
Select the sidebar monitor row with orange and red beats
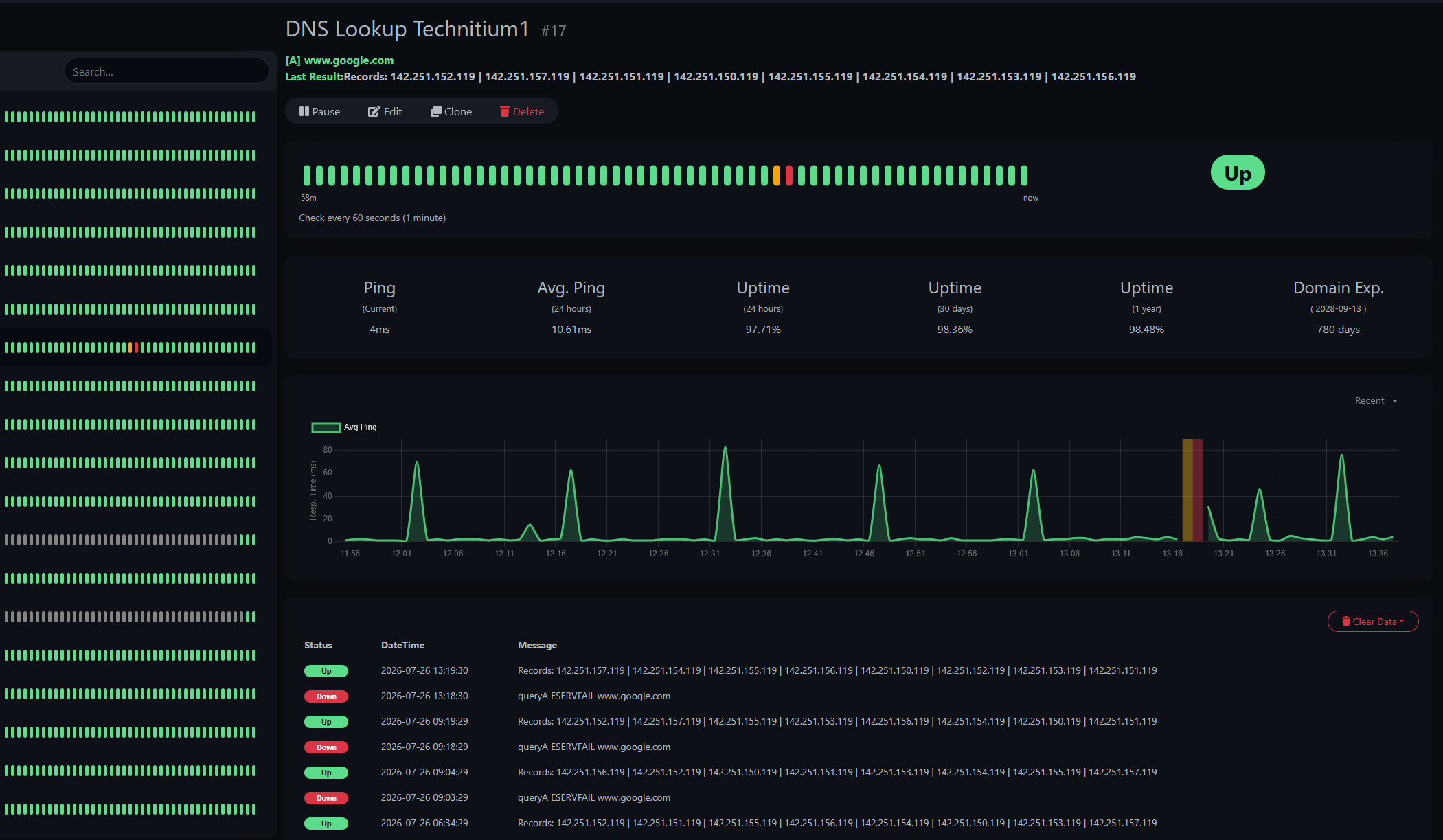[x=135, y=348]
